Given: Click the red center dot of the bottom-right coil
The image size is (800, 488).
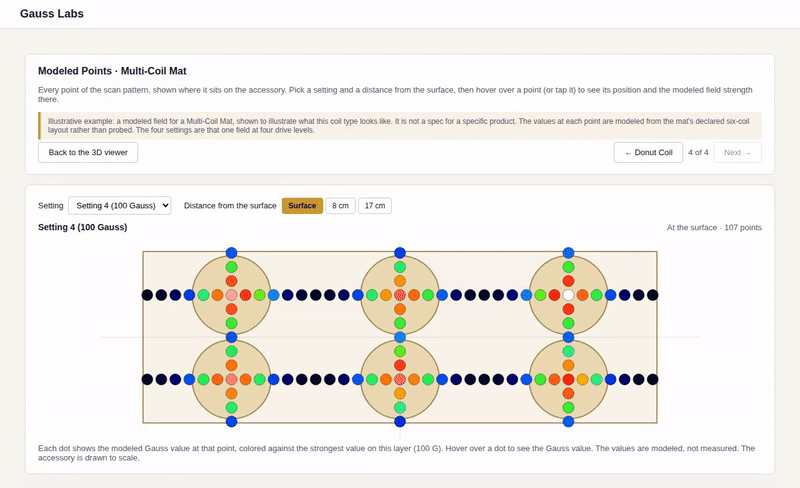Looking at the screenshot, I should pyautogui.click(x=568, y=379).
